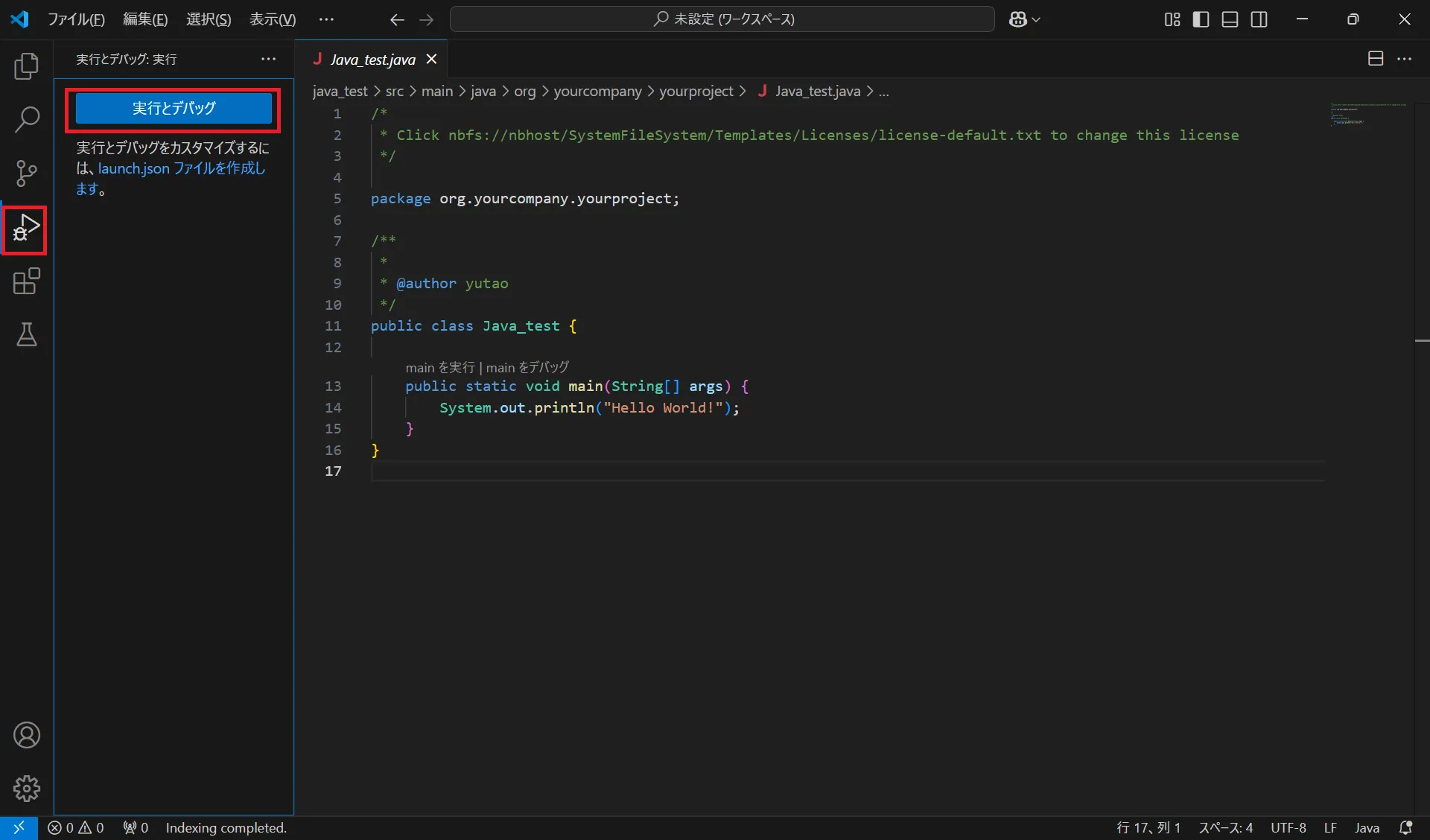Change end of line sequence LF
1430x840 pixels.
1330,827
